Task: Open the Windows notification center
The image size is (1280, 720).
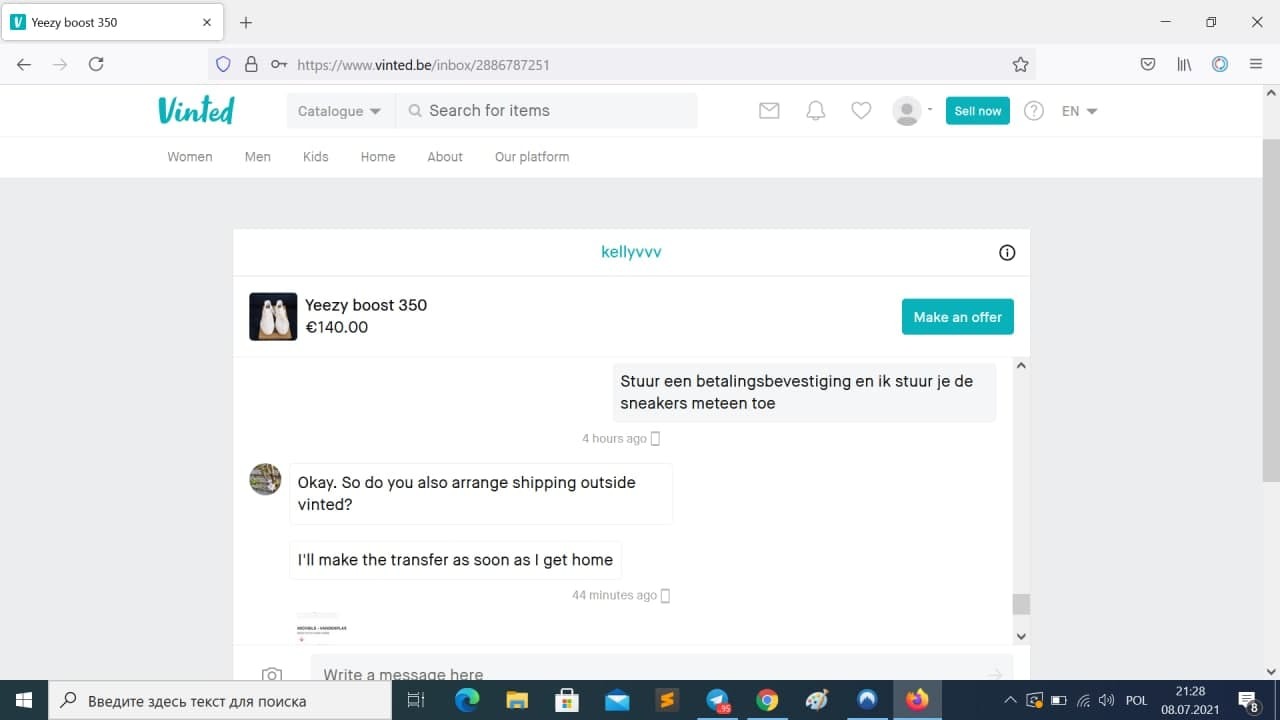Action: pos(1248,700)
